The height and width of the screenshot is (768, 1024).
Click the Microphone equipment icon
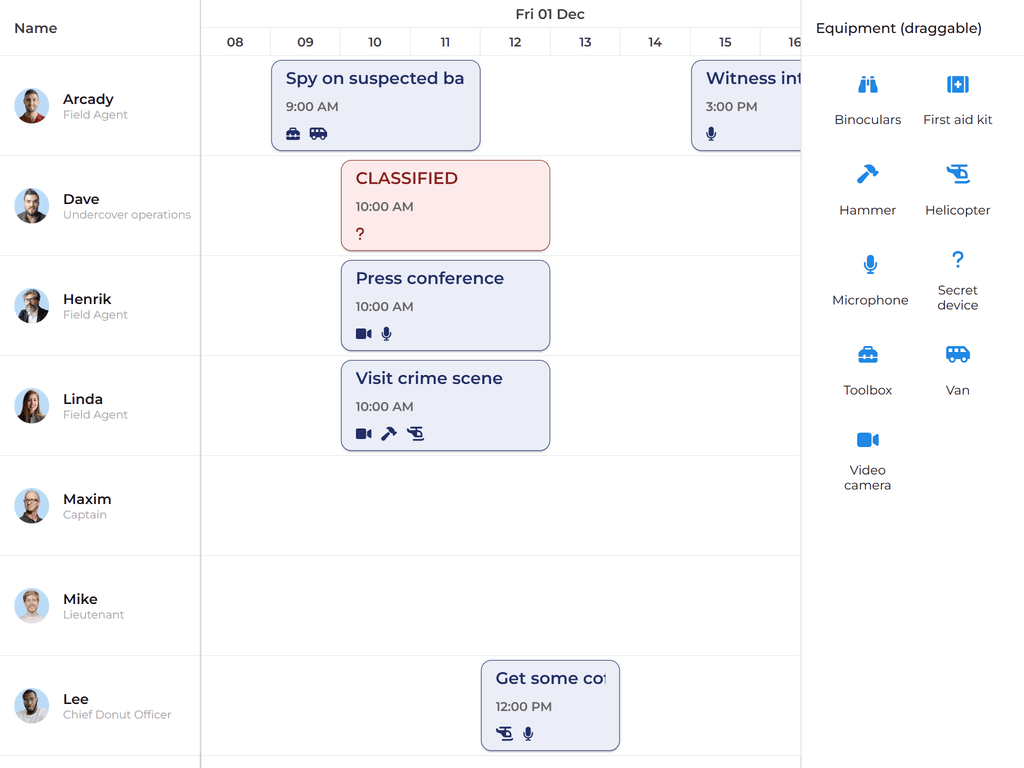point(870,265)
